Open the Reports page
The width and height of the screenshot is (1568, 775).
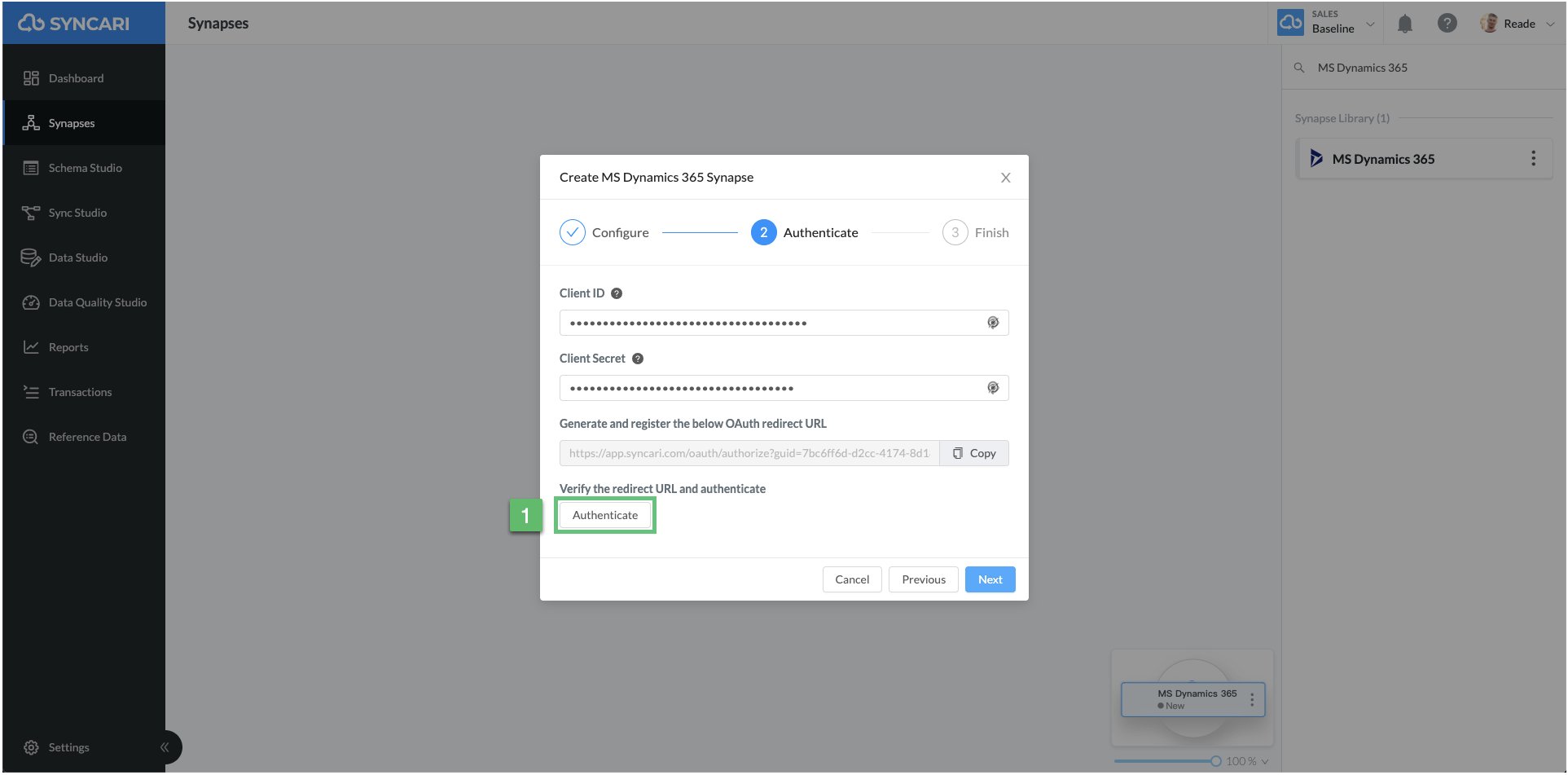pos(68,347)
